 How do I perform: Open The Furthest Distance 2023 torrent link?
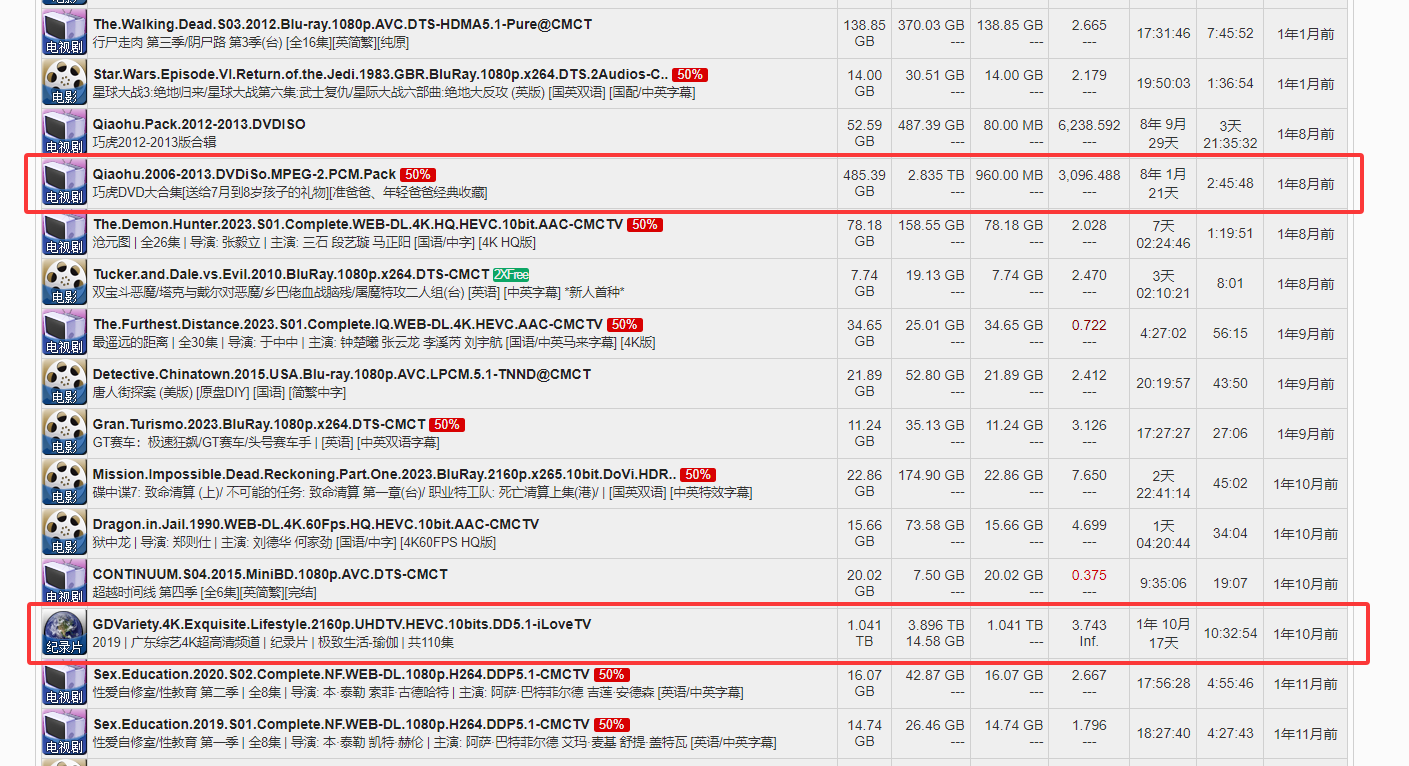[347, 325]
